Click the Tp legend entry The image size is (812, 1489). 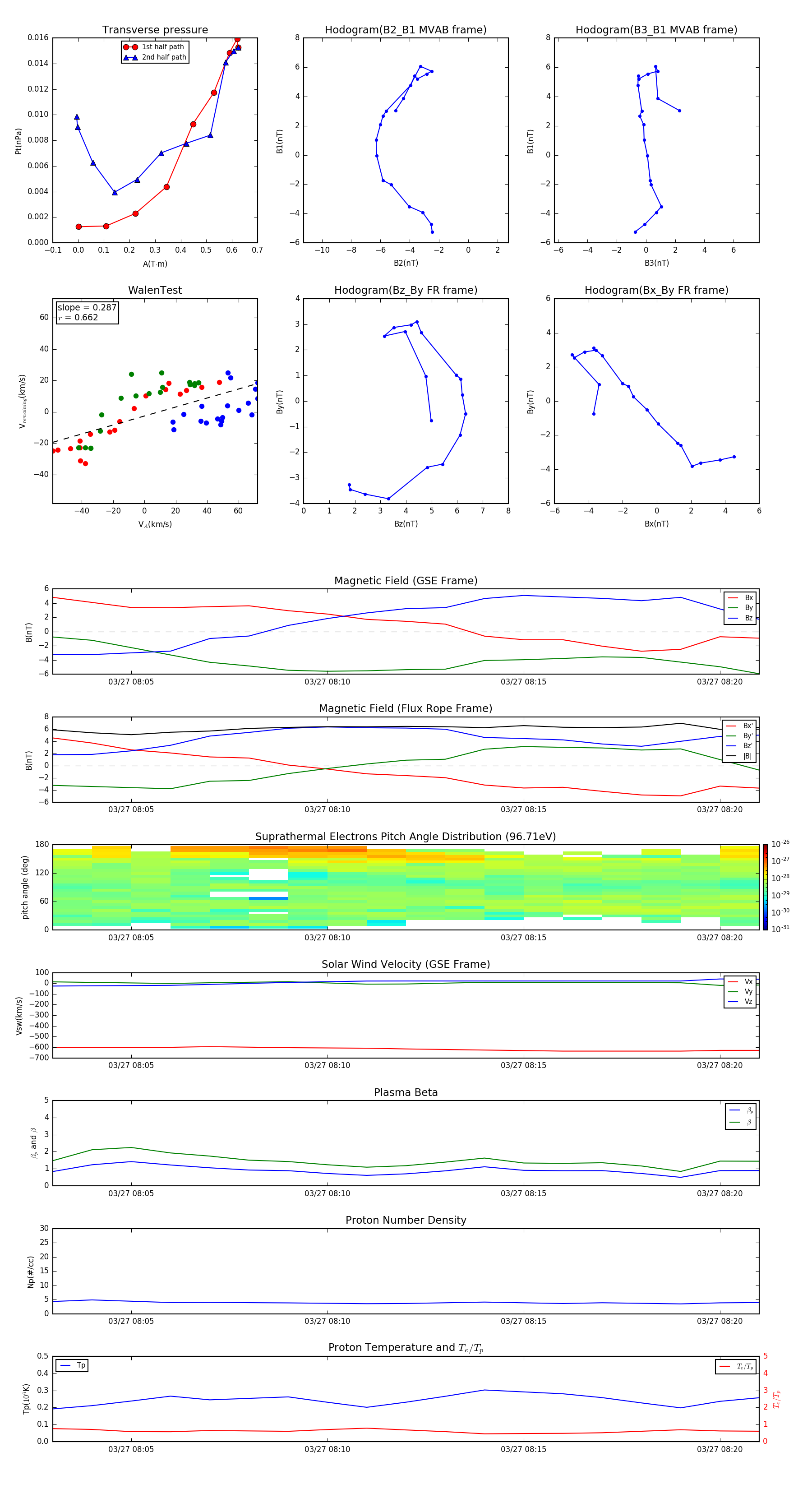click(x=72, y=1365)
